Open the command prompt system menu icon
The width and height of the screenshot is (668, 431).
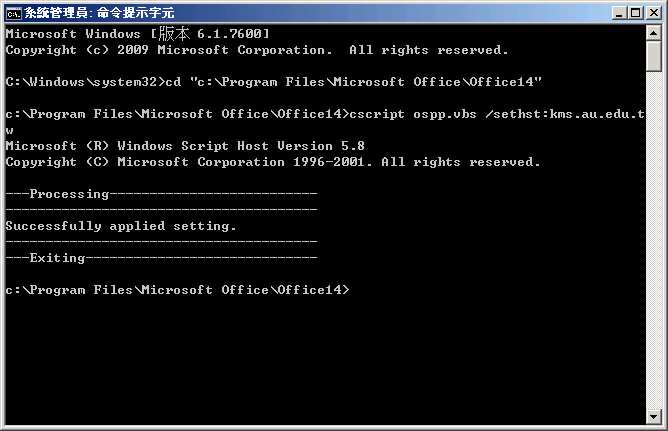coord(13,14)
